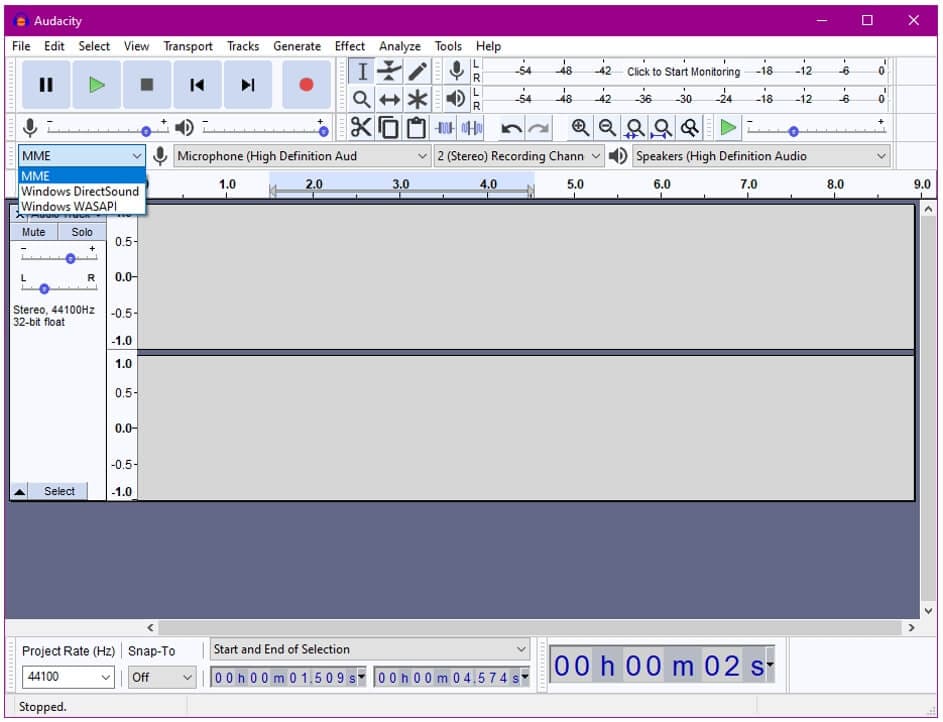Open the Microphone recording device dropdown
The height and width of the screenshot is (722, 943).
(302, 156)
